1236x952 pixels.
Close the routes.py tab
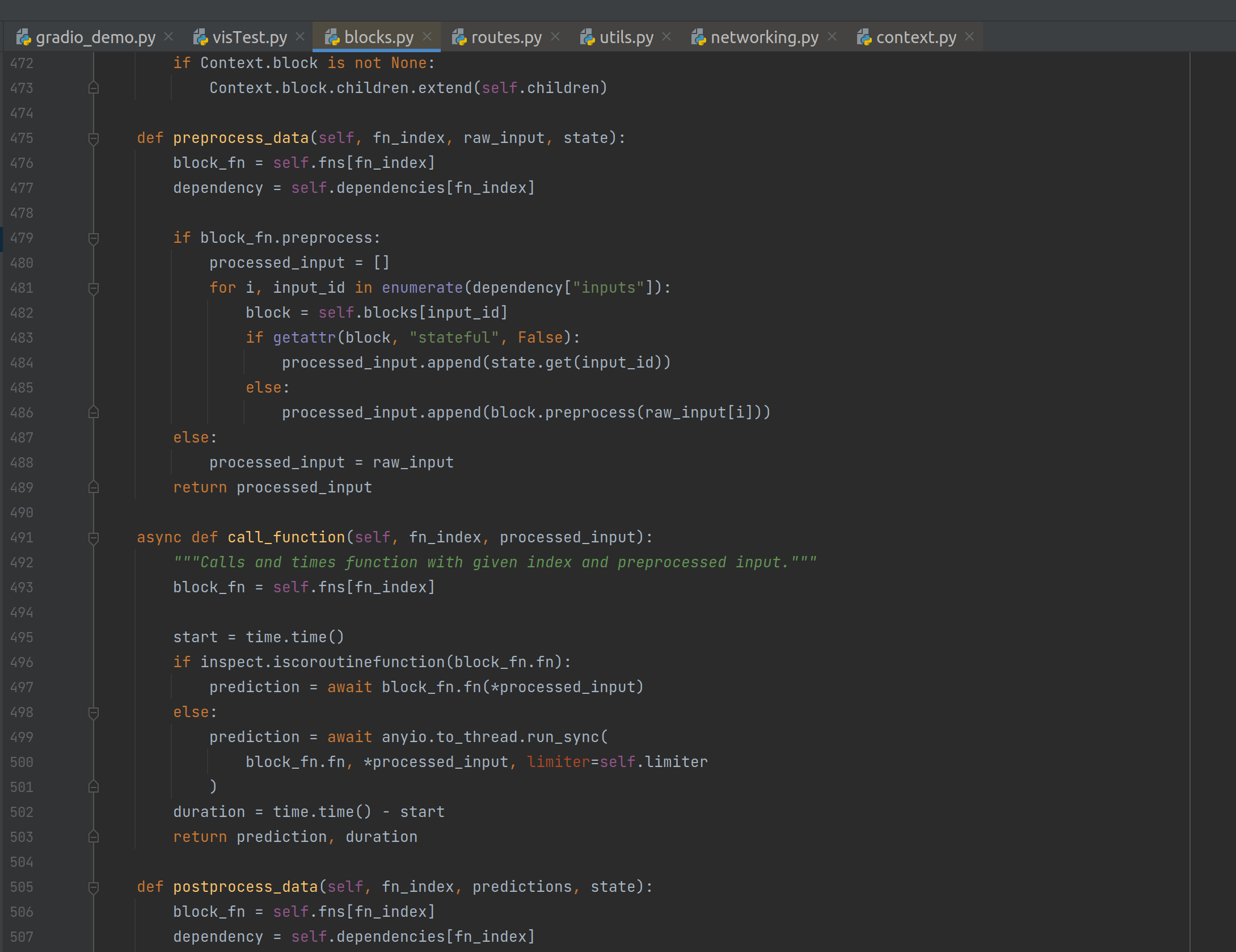555,37
